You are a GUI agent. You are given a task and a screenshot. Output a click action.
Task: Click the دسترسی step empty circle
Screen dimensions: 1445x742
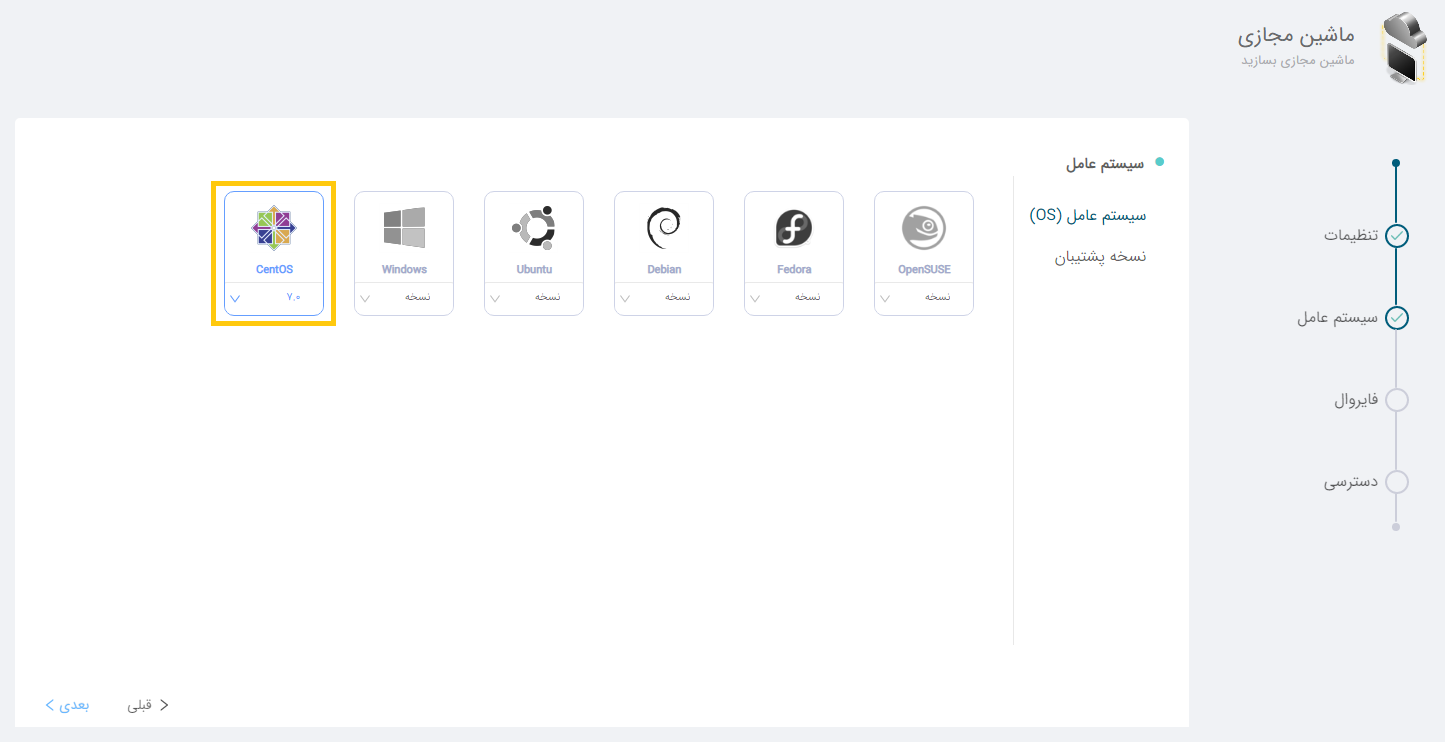(1397, 482)
